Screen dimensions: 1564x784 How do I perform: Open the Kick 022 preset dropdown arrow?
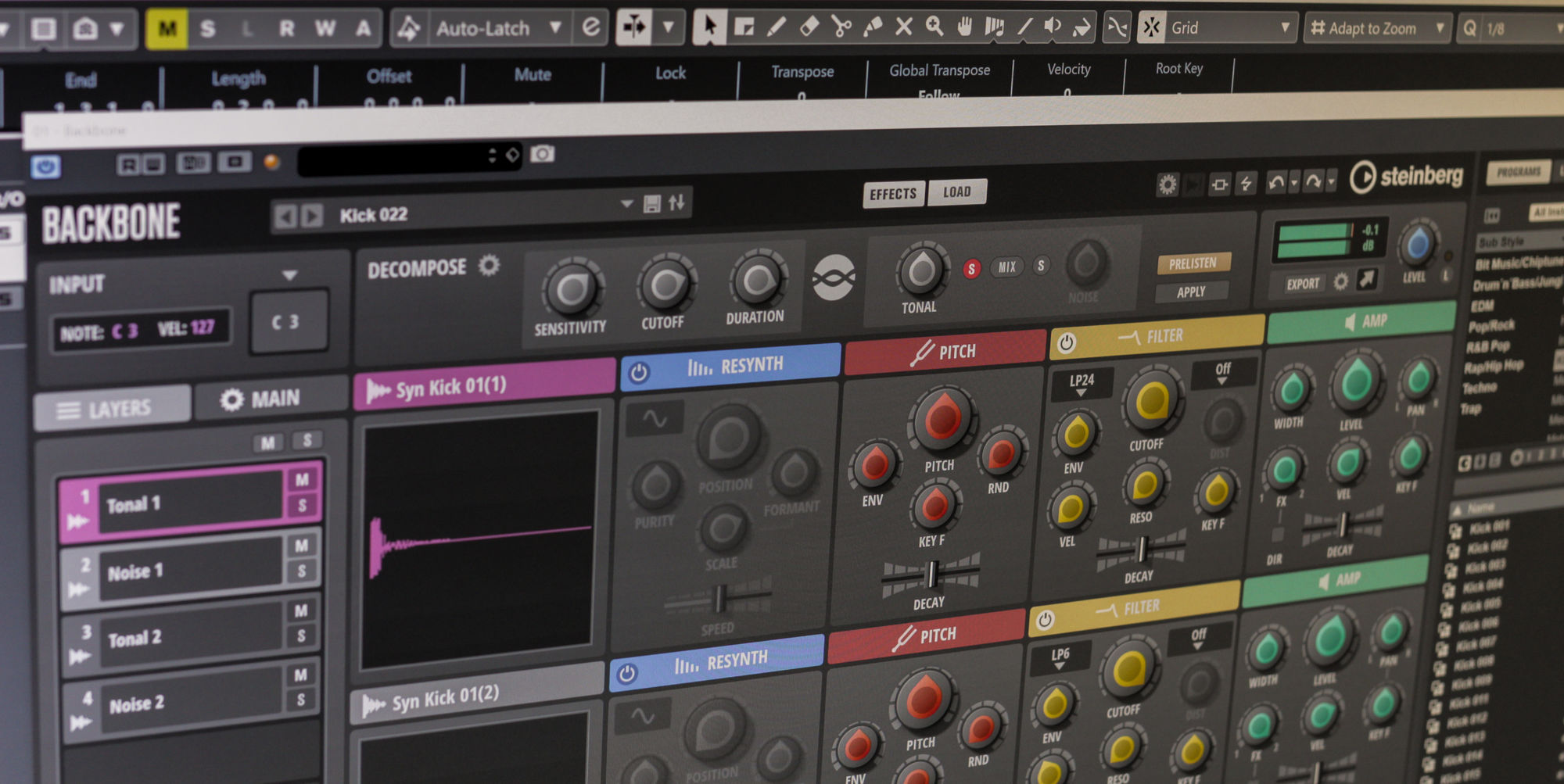click(x=626, y=204)
